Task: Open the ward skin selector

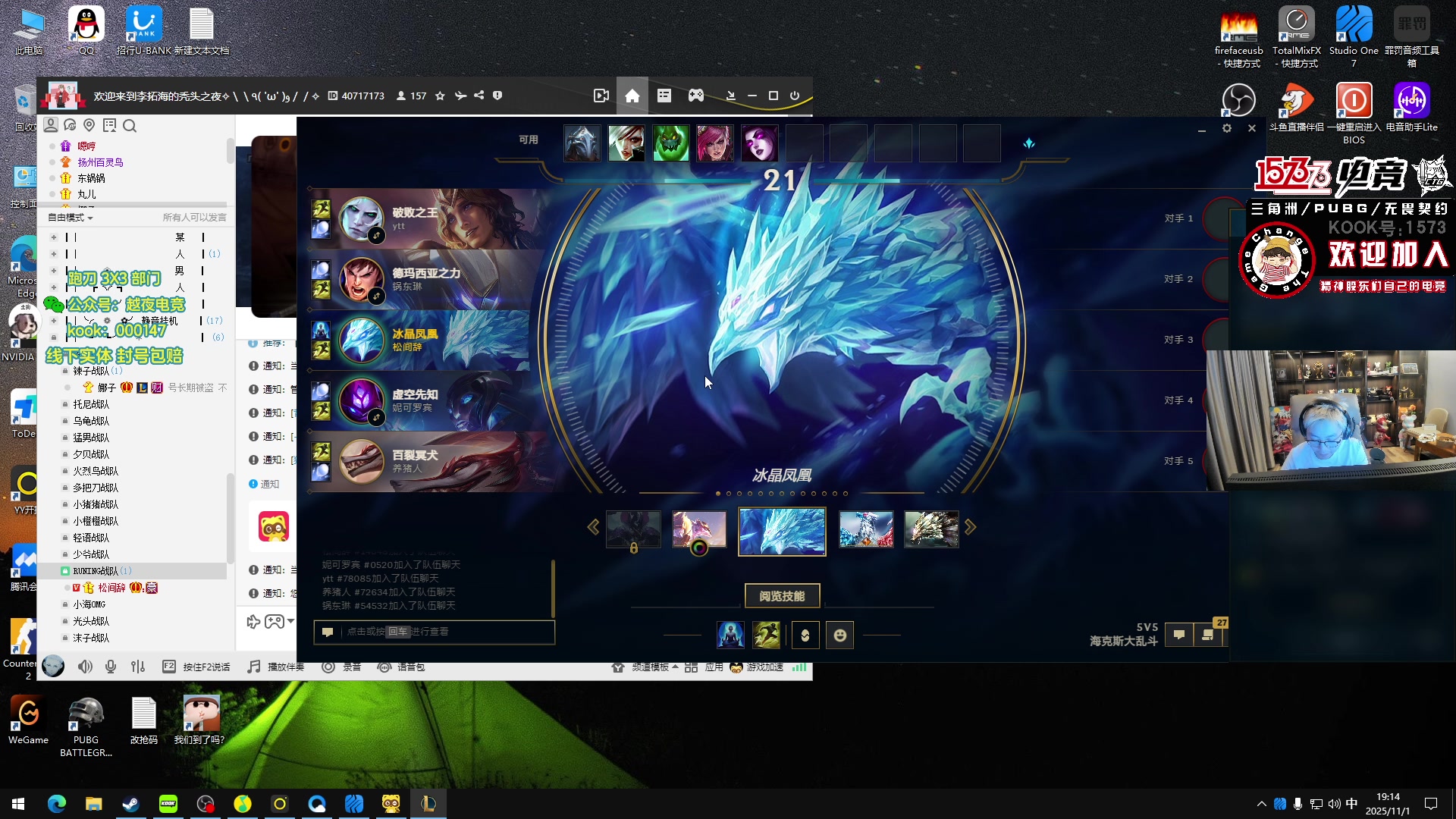Action: [x=805, y=635]
